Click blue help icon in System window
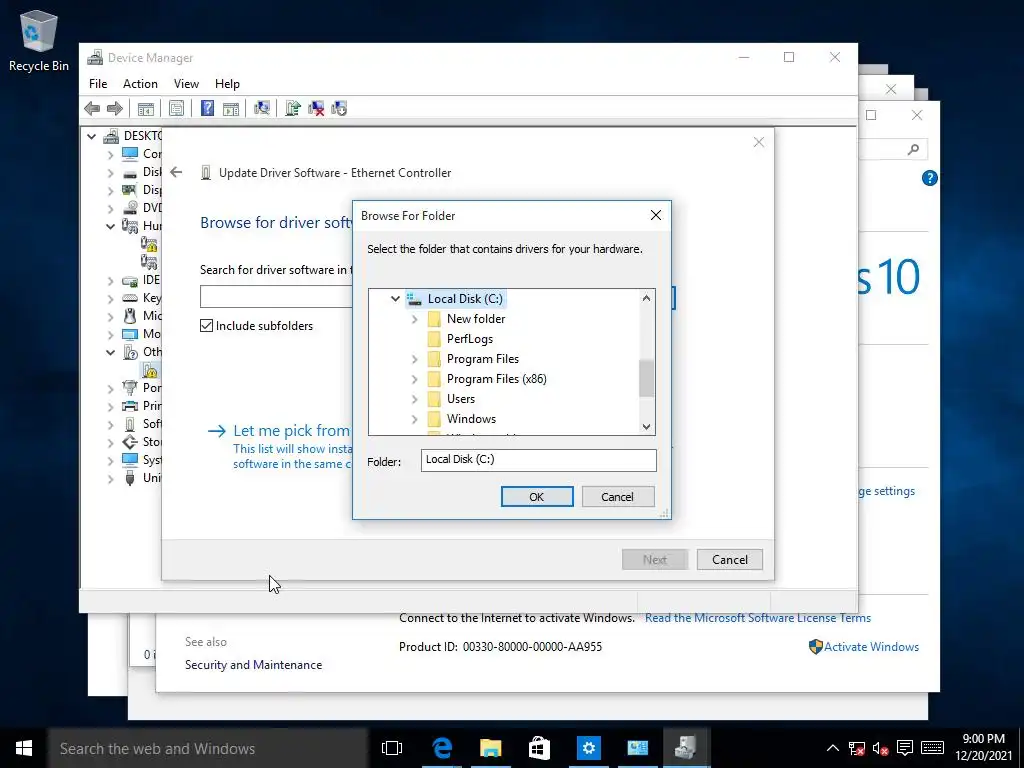This screenshot has width=1024, height=768. pos(929,178)
